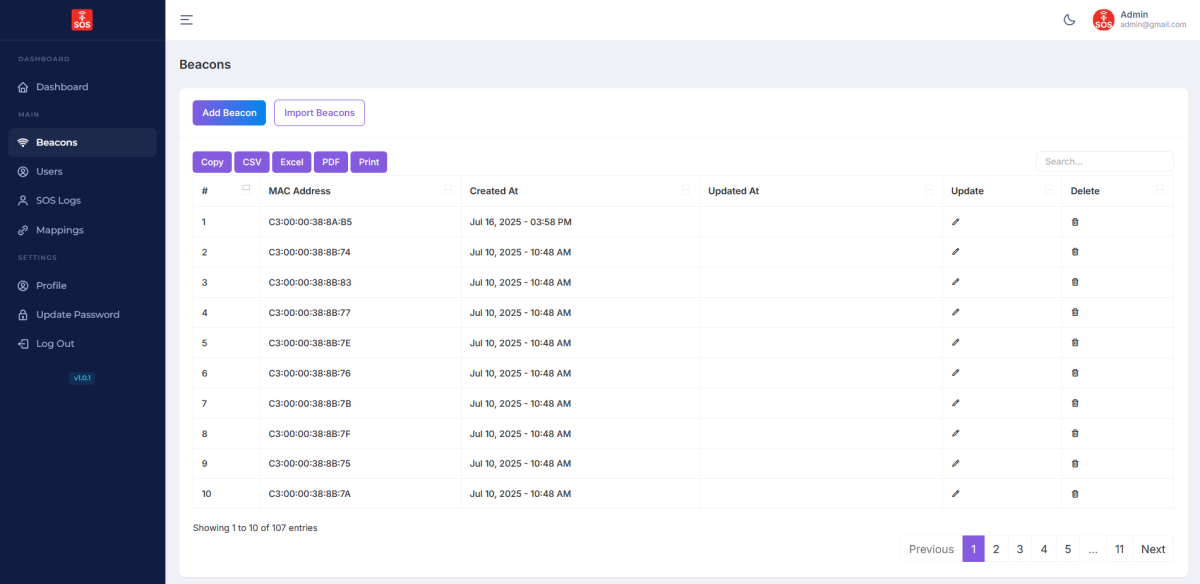Screen dimensions: 1200x584
Task: Click the pencil icon for beacon C3:00:00:38:8A:B5
Action: [955, 221]
